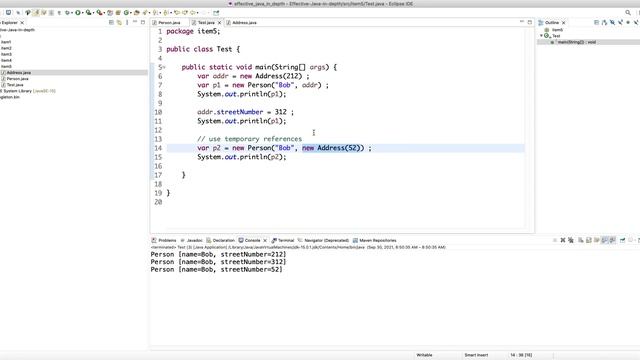Toggle Hide Static Members in Outline toolbar
The image size is (640, 360).
click(x=620, y=22)
